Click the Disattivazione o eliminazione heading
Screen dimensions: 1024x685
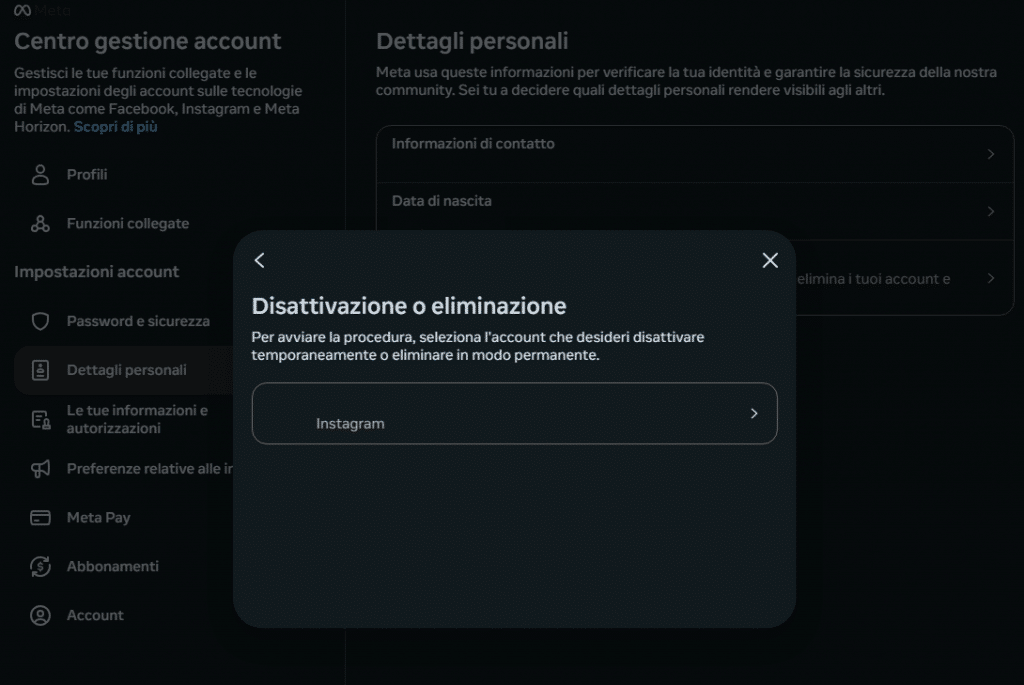409,306
